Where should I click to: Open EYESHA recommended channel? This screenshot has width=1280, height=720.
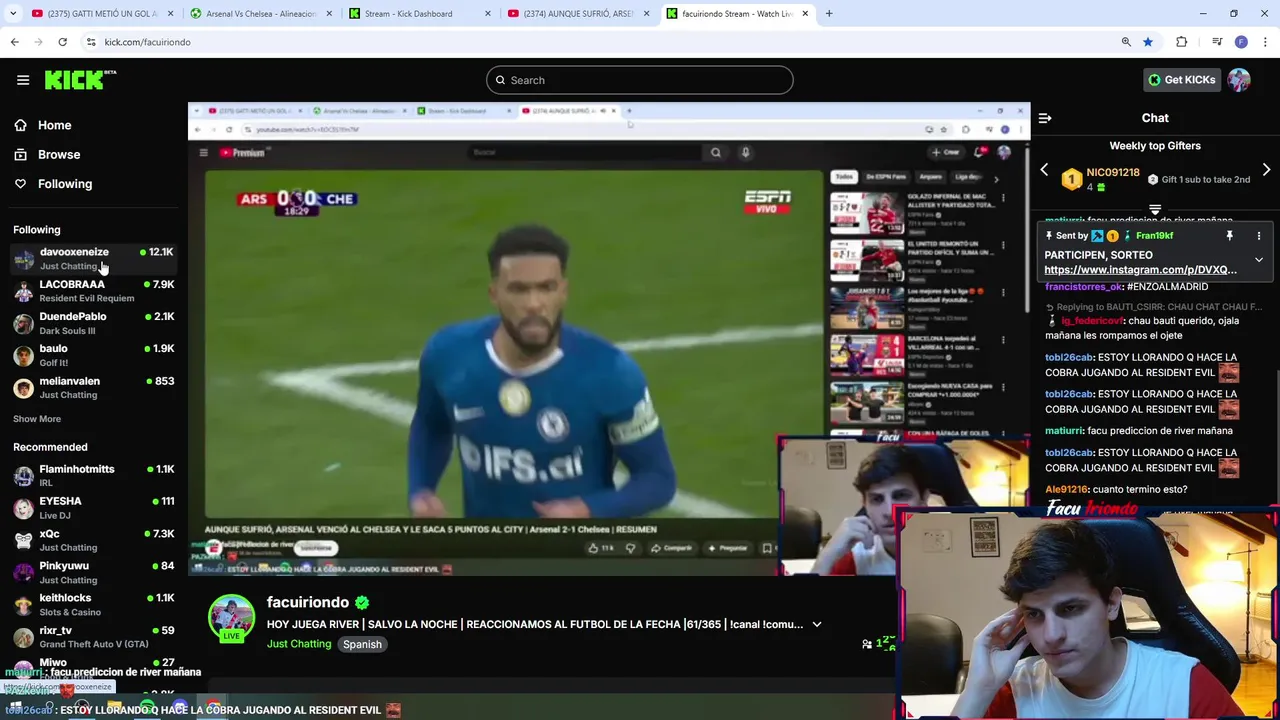pyautogui.click(x=93, y=508)
